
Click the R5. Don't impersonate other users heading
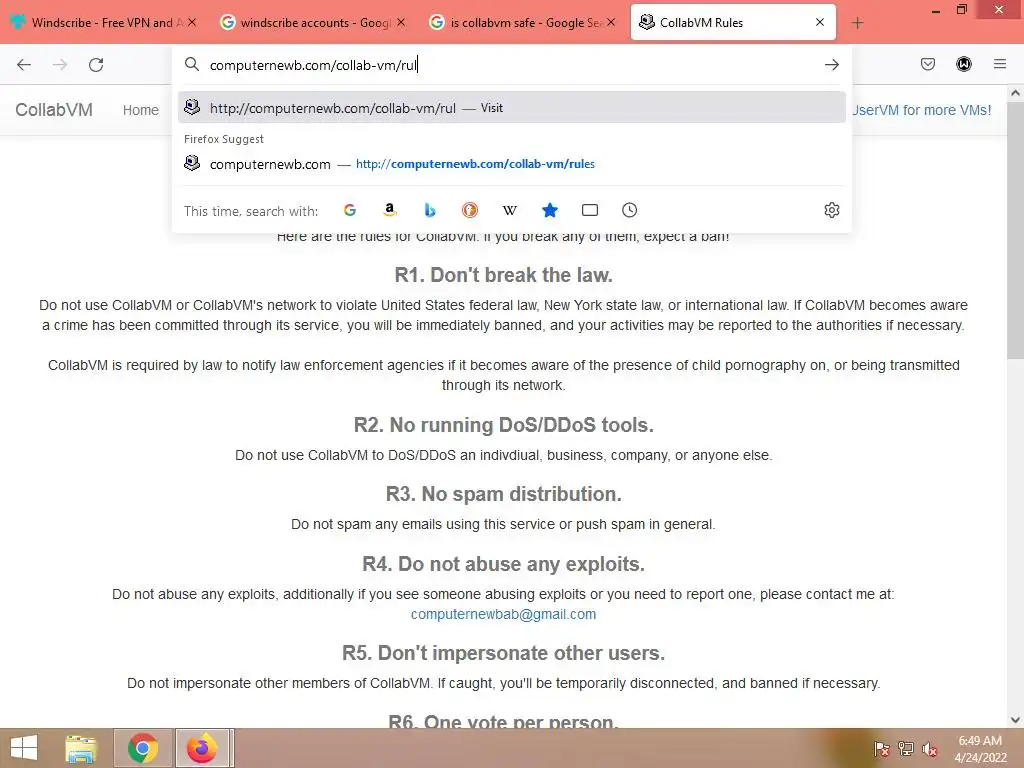coord(504,653)
